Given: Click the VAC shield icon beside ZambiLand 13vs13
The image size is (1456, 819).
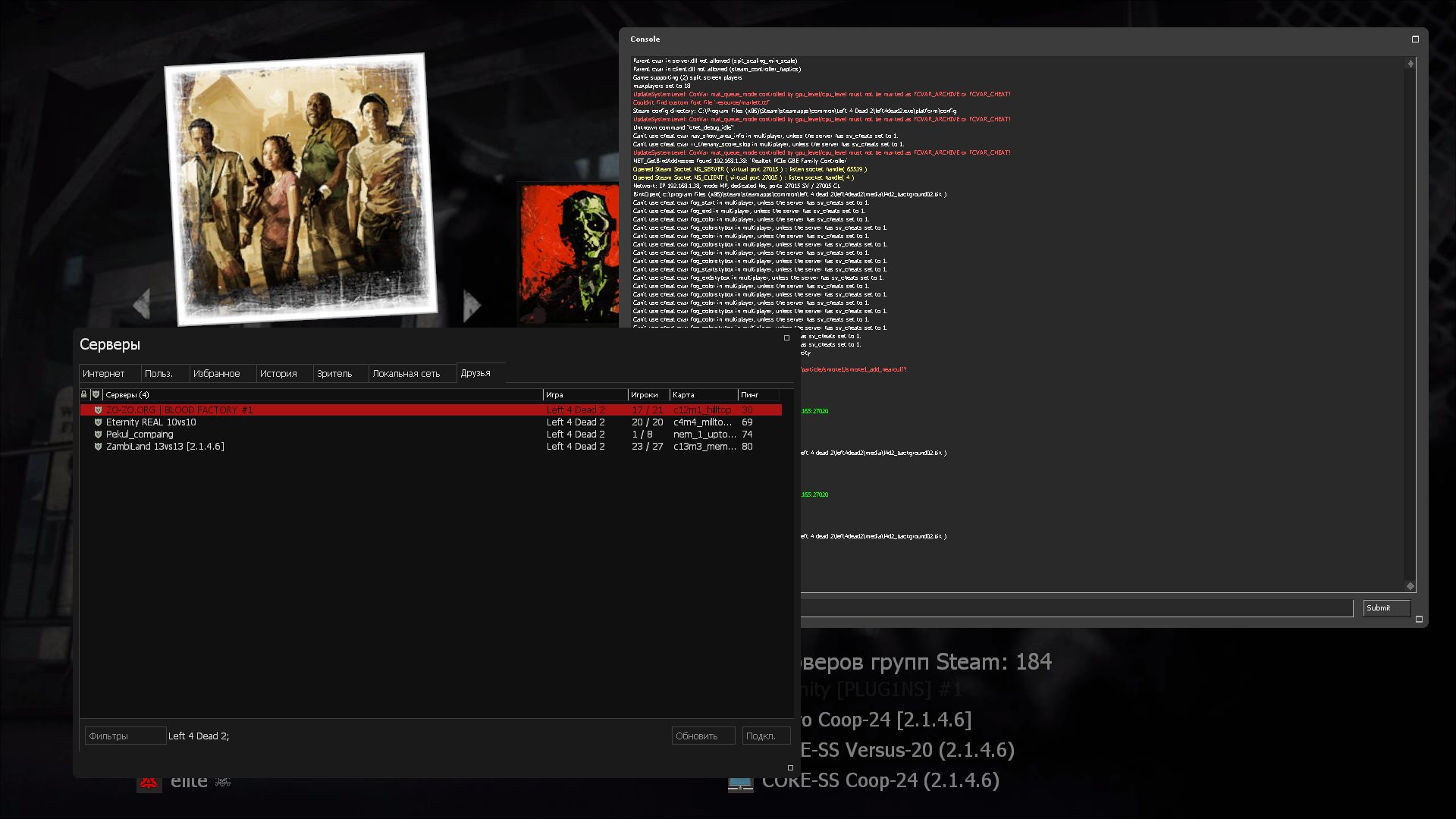Looking at the screenshot, I should click(98, 447).
